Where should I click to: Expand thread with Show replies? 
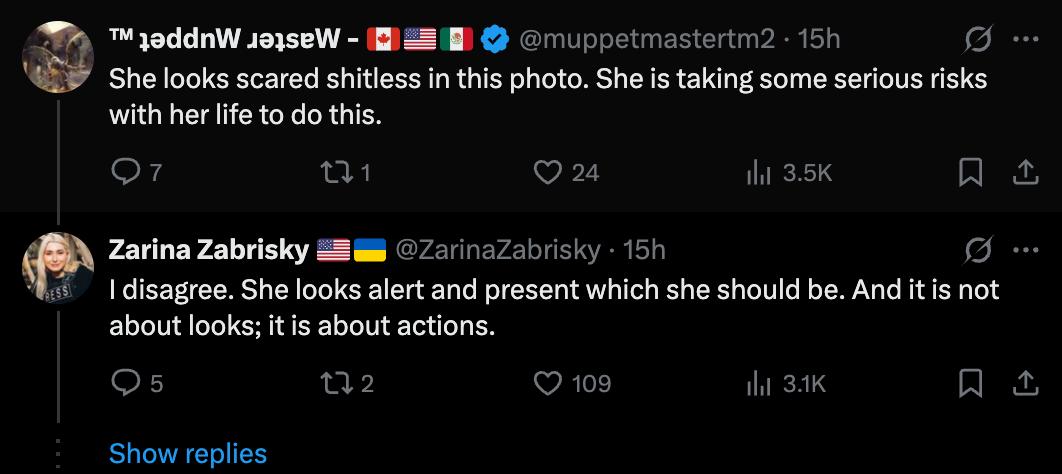[188, 453]
